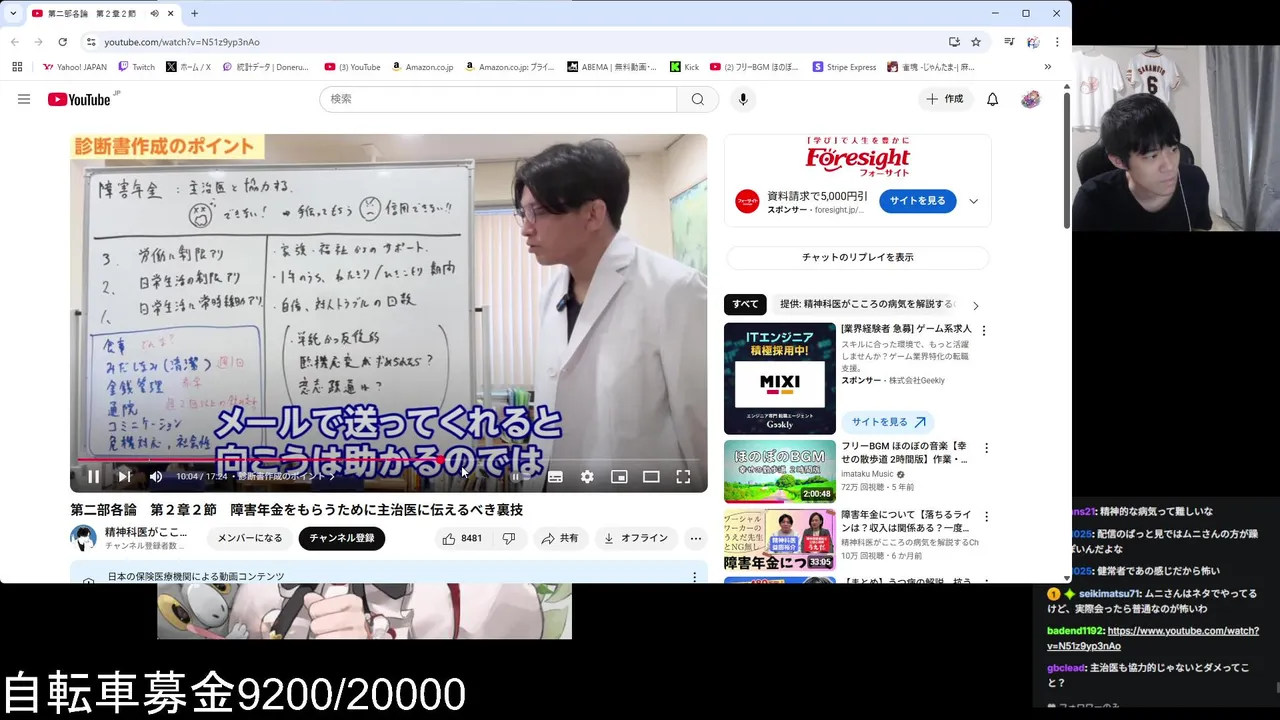This screenshot has width=1280, height=720.
Task: Open the YouTube guide hamburger menu
Action: 24,99
